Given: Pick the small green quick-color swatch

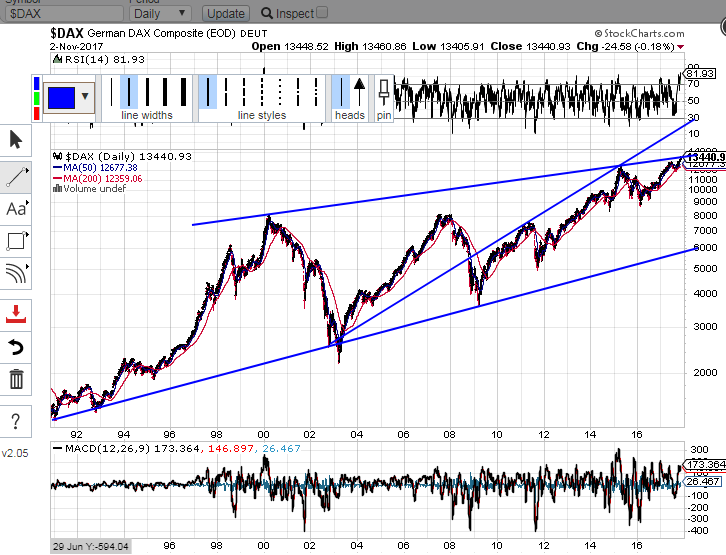Looking at the screenshot, I should [x=37, y=99].
